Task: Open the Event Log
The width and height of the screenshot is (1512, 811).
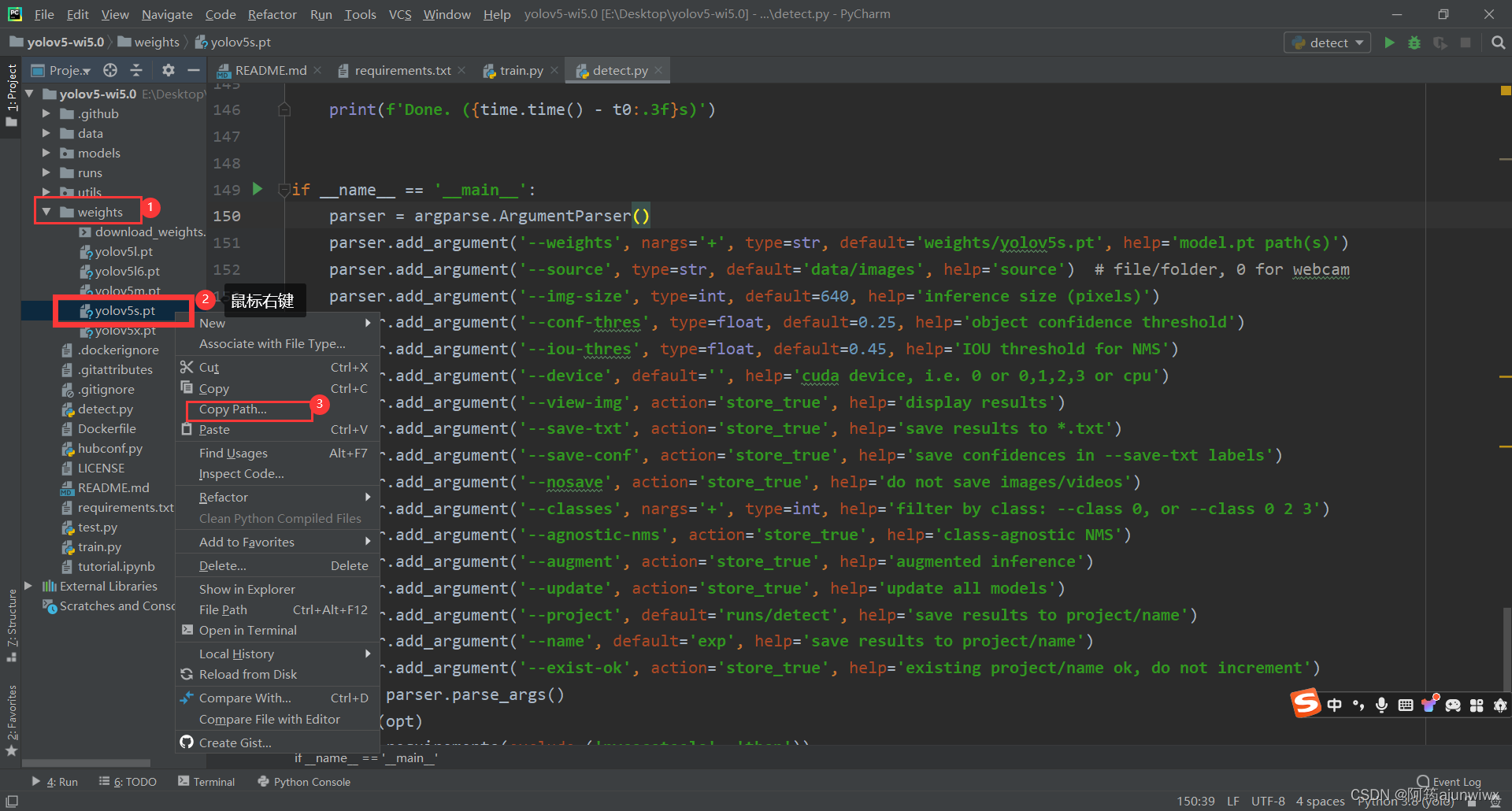Action: point(1449,782)
